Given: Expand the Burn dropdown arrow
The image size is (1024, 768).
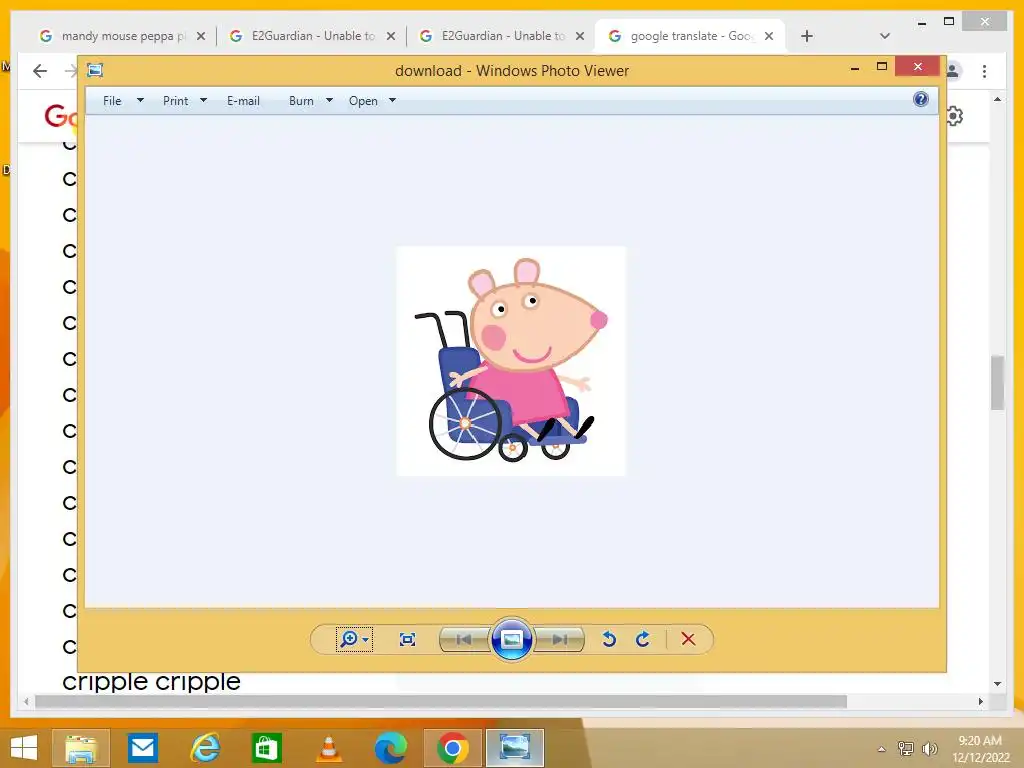Looking at the screenshot, I should tap(329, 101).
